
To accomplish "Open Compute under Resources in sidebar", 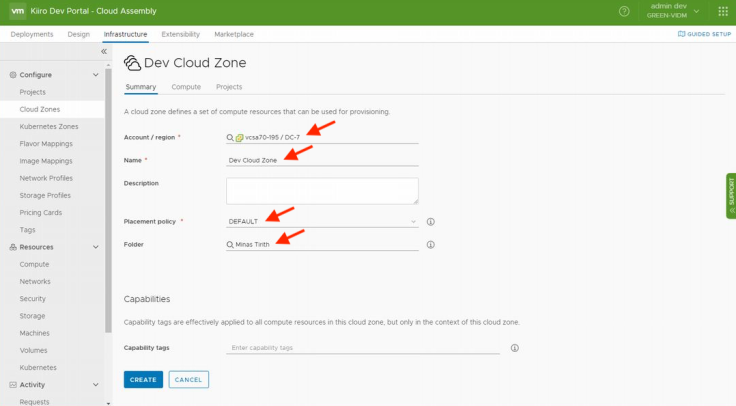I will [34, 264].
